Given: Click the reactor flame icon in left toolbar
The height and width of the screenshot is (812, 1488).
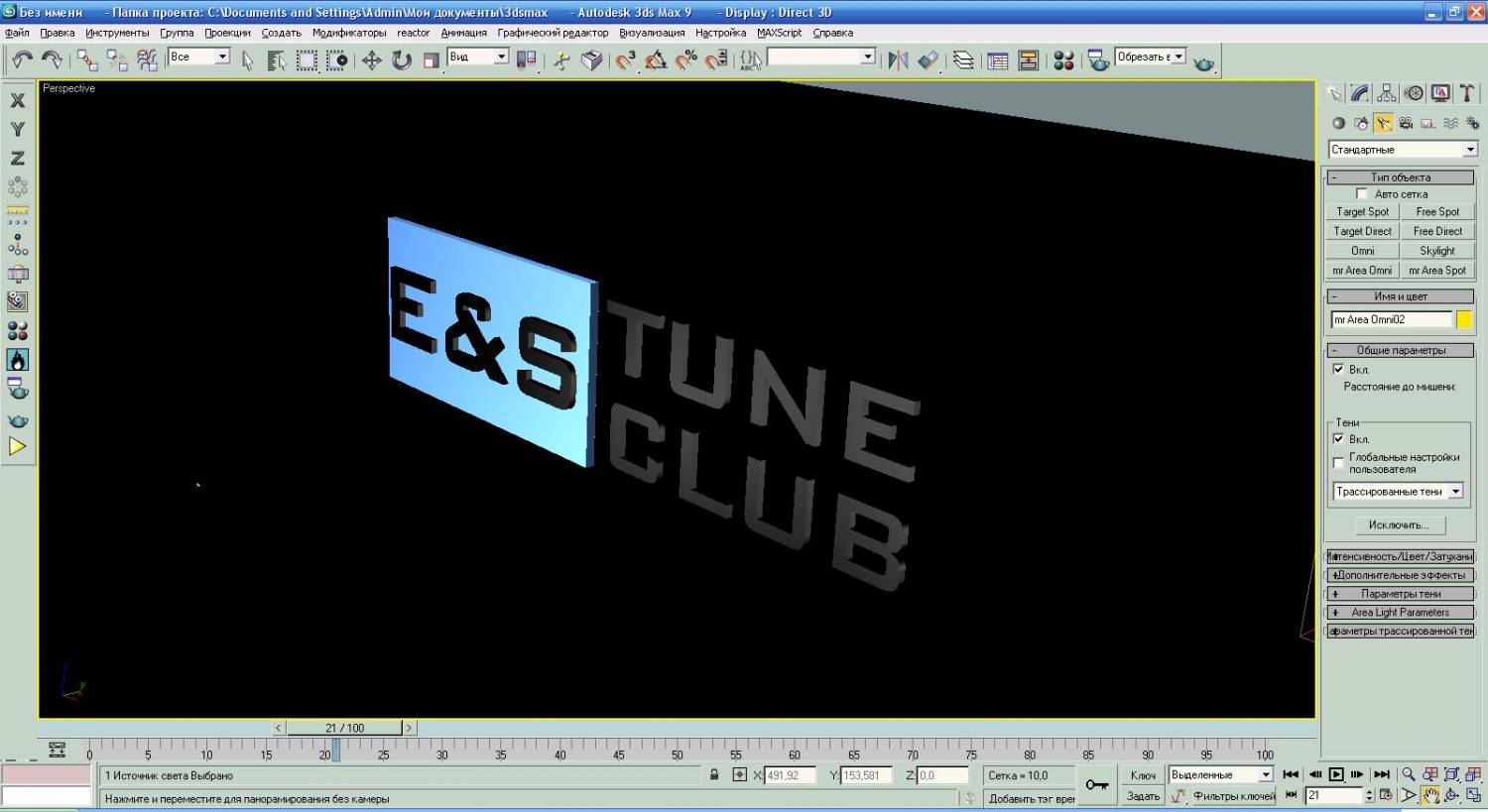Looking at the screenshot, I should tap(17, 359).
